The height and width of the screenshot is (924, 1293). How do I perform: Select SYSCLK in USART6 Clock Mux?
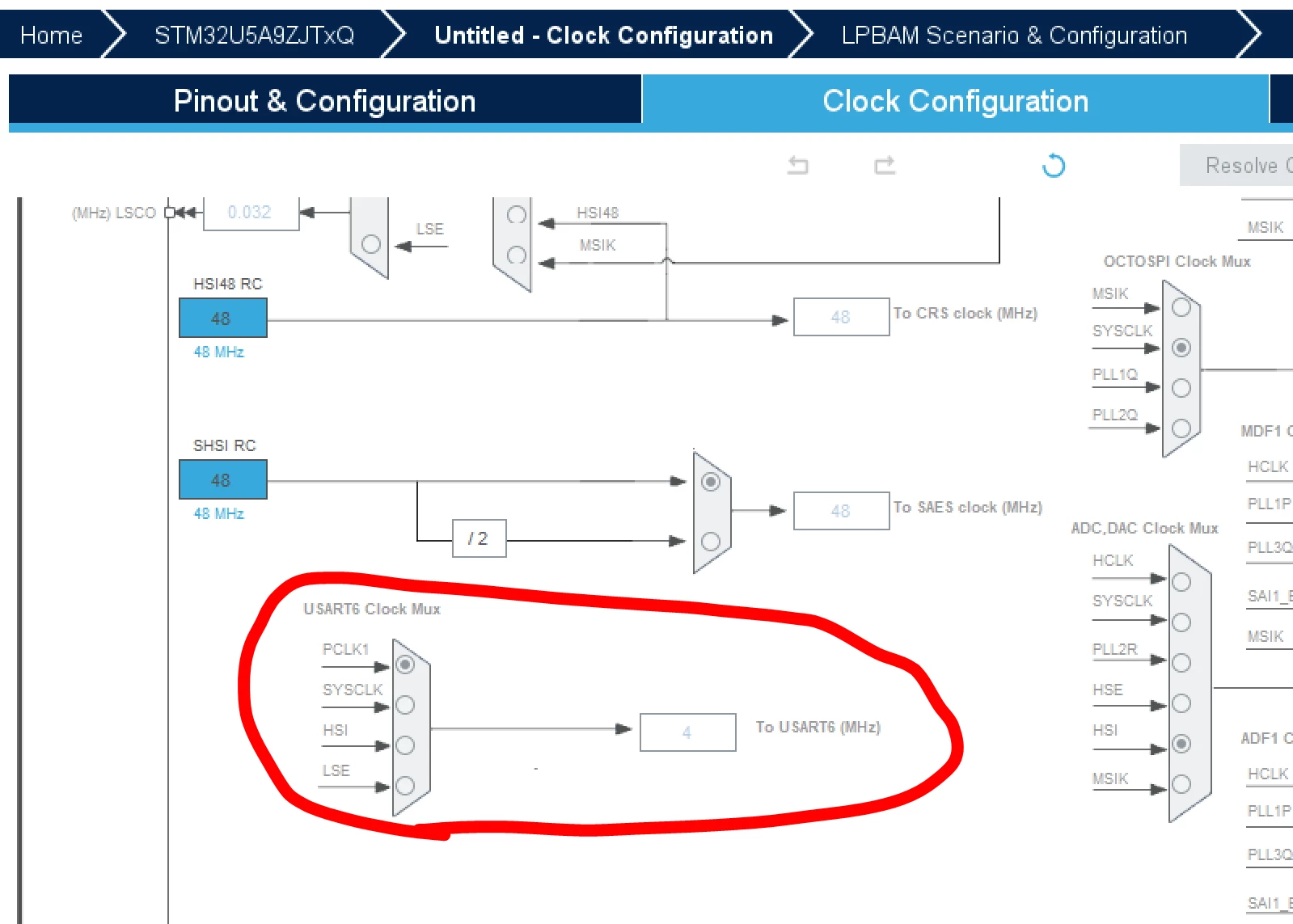click(405, 705)
